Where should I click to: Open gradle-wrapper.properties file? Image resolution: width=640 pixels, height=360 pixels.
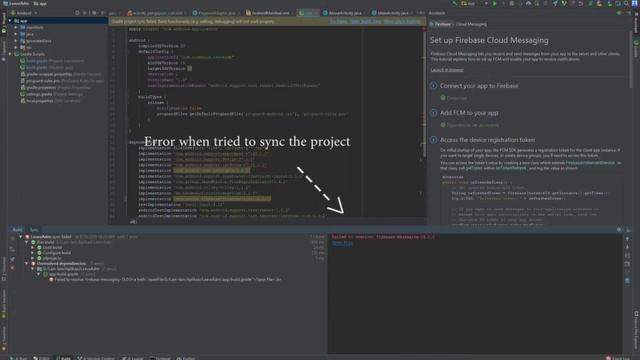click(x=61, y=74)
